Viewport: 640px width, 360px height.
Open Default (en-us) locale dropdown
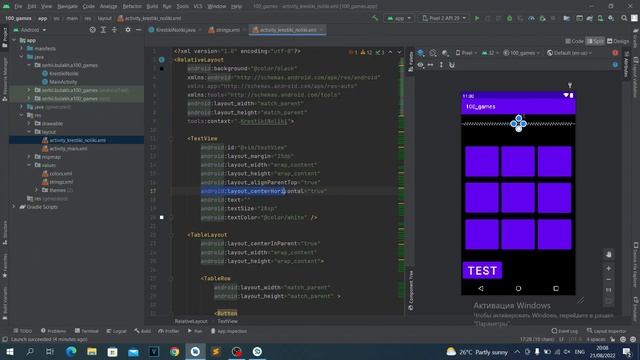pyautogui.click(x=569, y=53)
